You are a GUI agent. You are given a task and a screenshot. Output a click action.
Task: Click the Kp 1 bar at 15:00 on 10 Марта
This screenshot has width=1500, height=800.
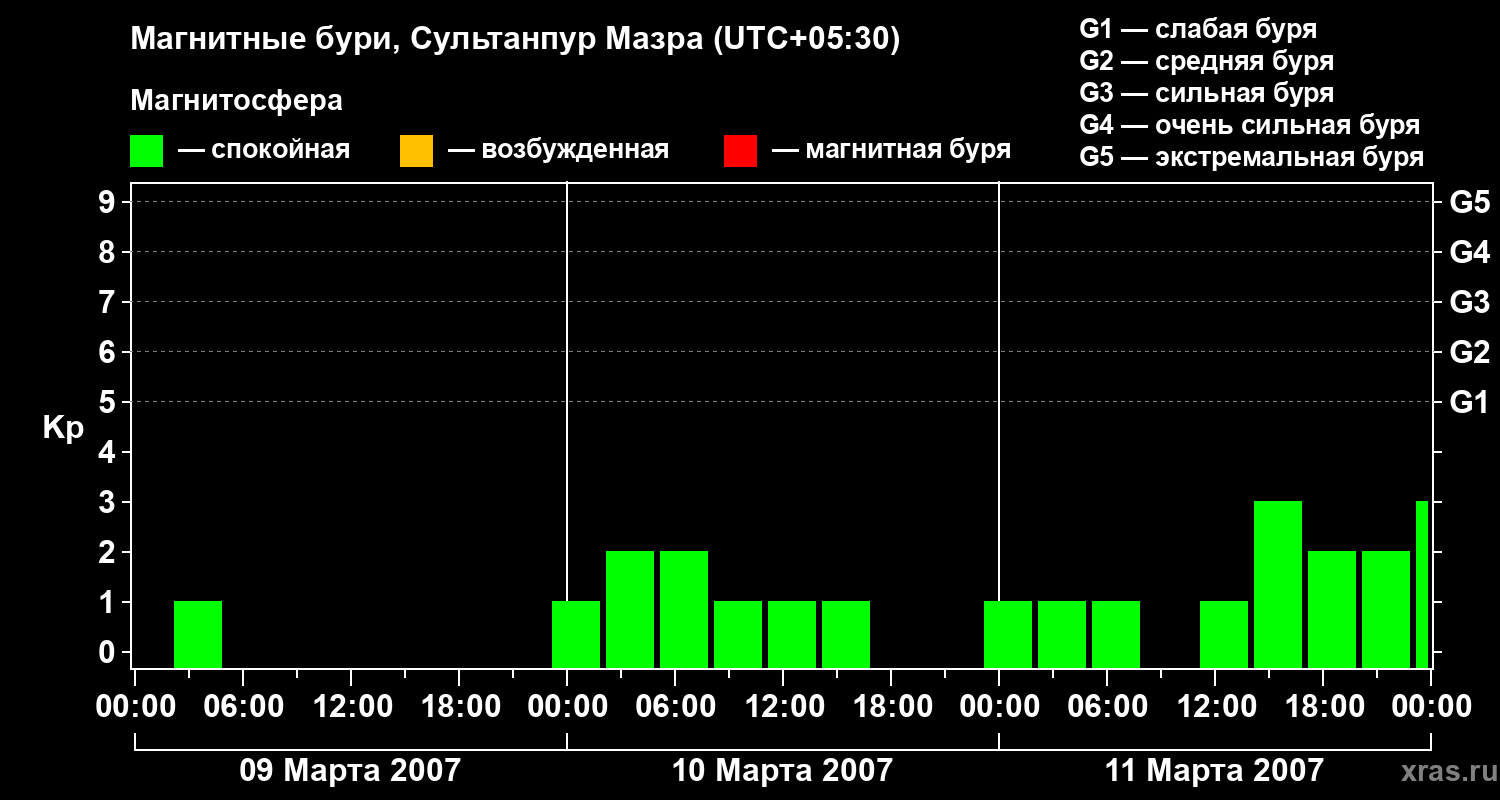click(x=846, y=634)
